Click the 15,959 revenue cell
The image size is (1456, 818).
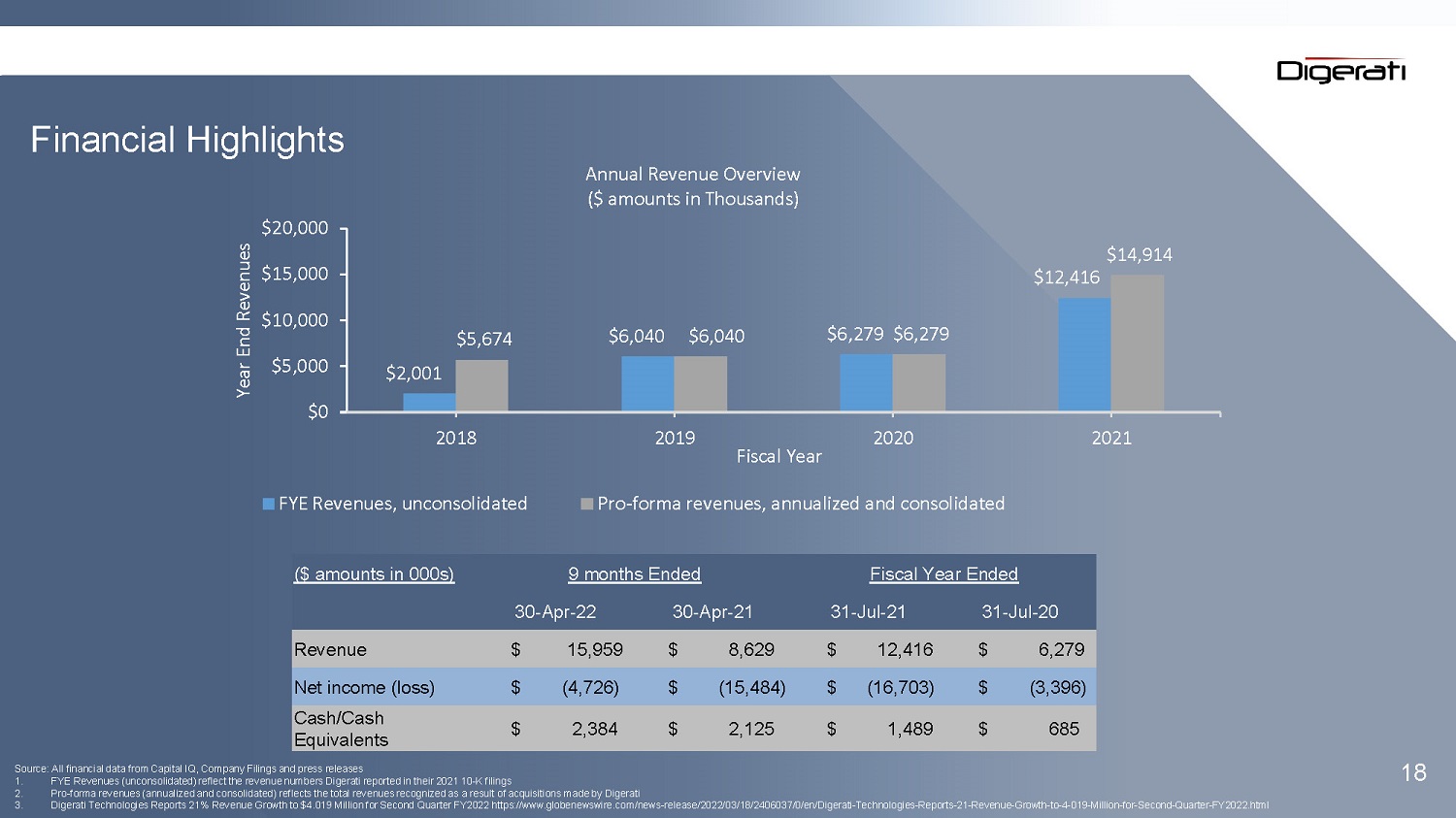point(594,650)
